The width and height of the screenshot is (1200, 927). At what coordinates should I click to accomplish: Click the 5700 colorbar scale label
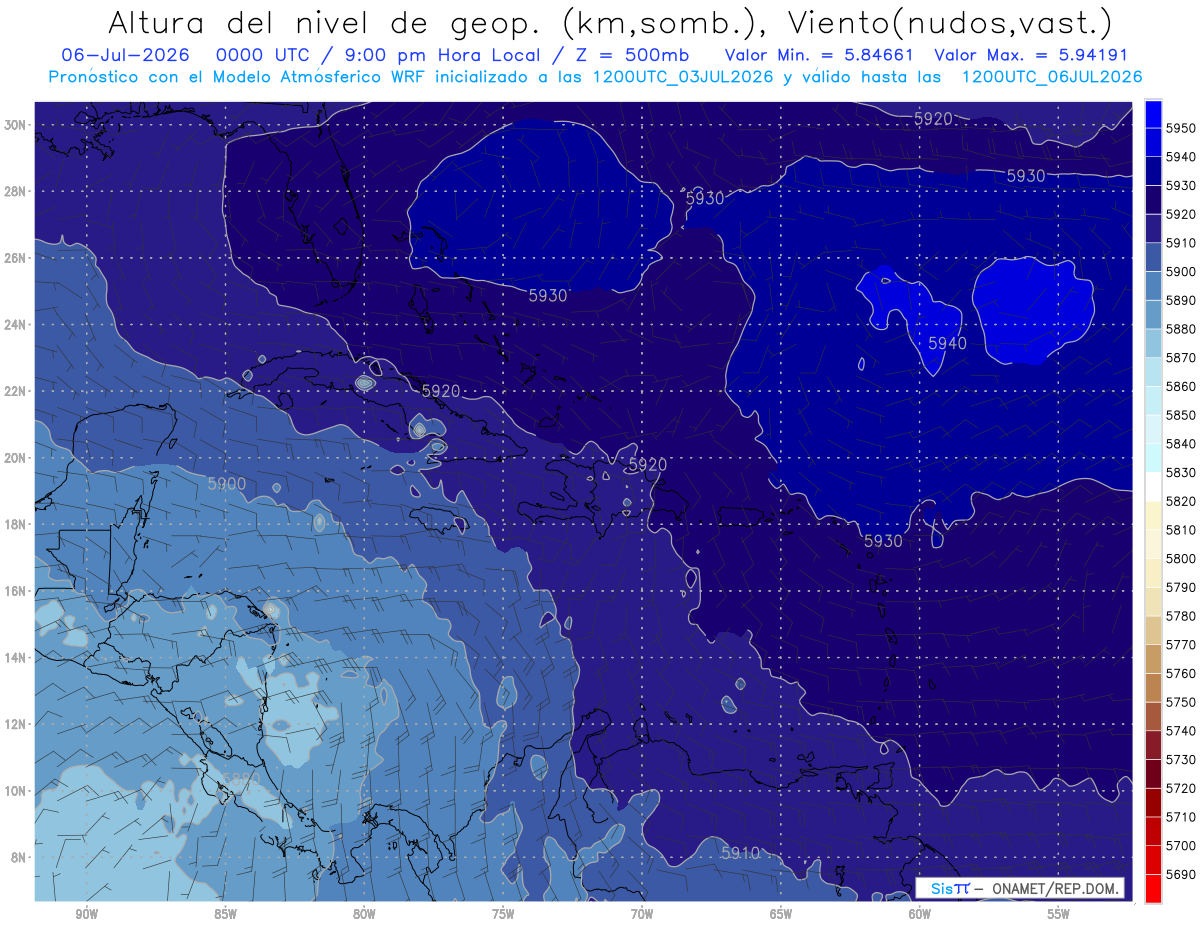1180,845
